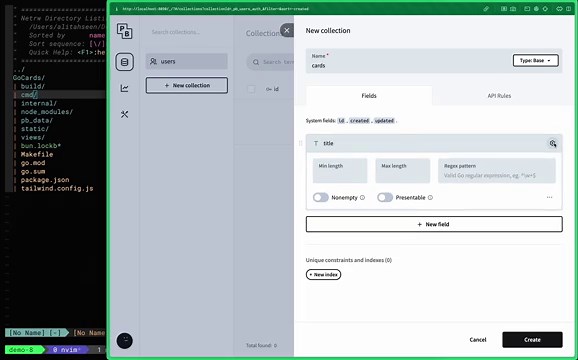The width and height of the screenshot is (578, 360).
Task: Click the 'Total found: 0' text
Action: [x=261, y=346]
